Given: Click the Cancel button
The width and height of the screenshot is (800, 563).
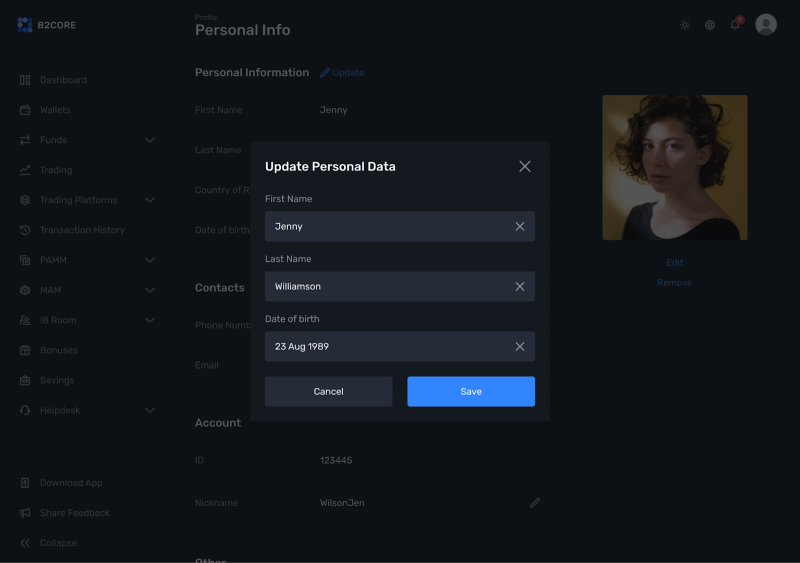Looking at the screenshot, I should coord(329,391).
